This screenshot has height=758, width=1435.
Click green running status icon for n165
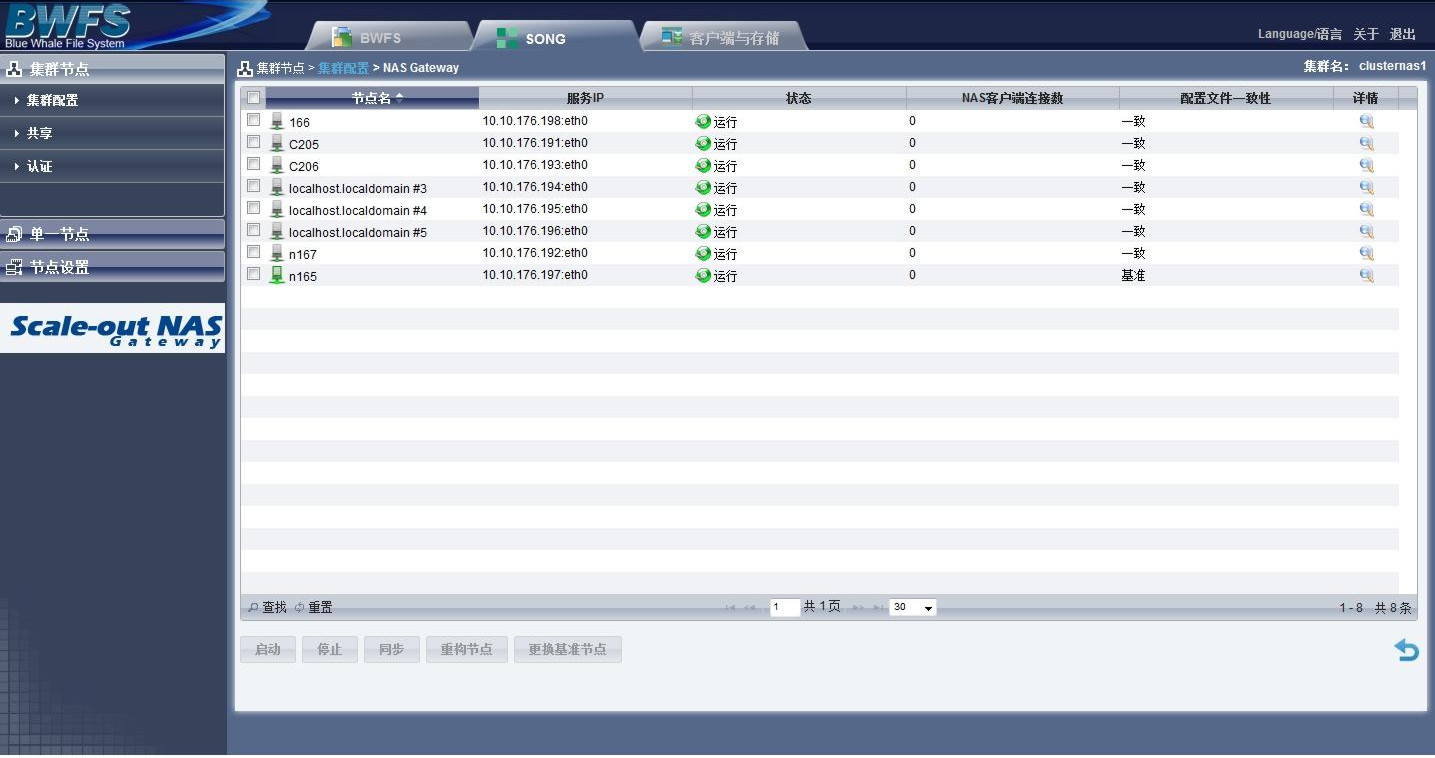pyautogui.click(x=703, y=275)
